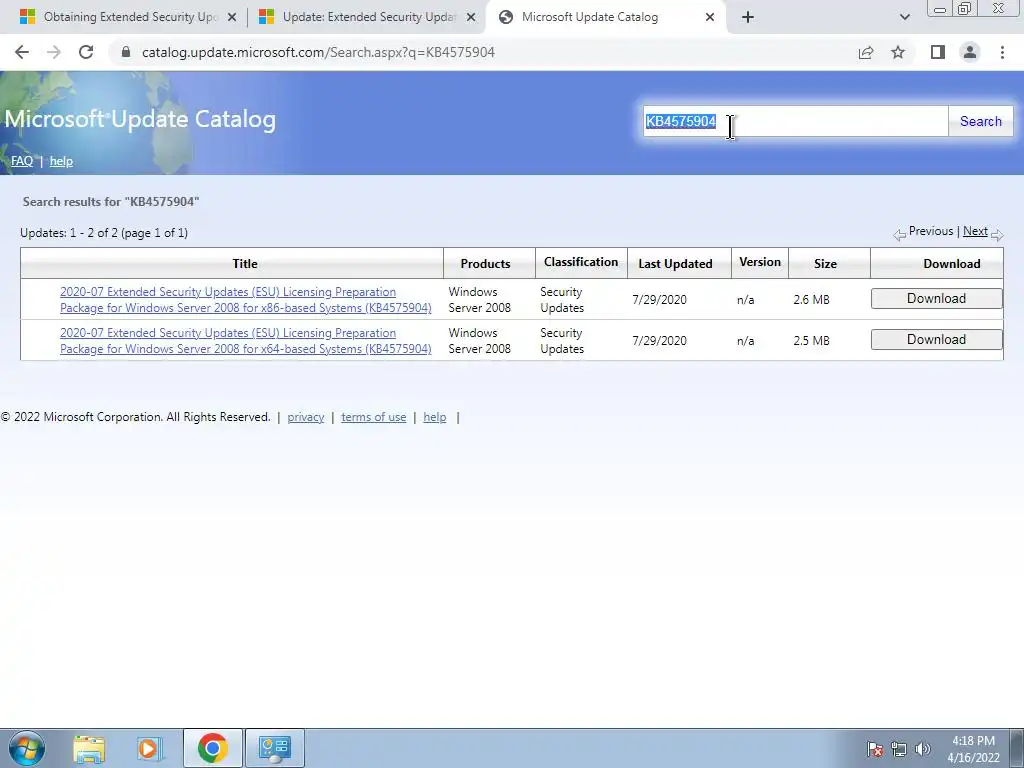
Task: Click the KB4575904 search box
Action: click(x=795, y=121)
